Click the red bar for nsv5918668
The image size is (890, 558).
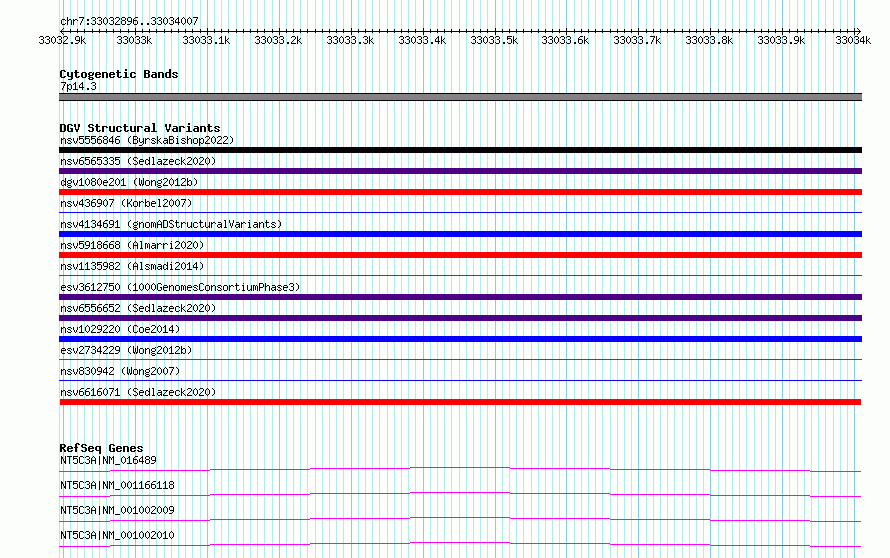460,255
